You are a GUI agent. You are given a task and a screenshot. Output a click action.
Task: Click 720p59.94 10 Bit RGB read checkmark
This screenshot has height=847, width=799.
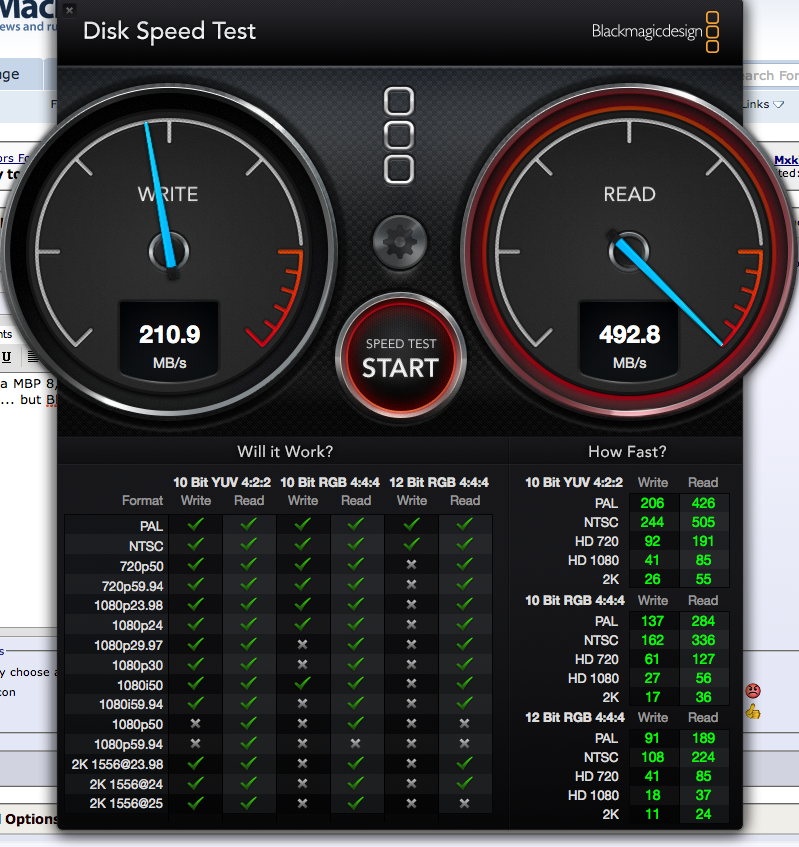355,584
